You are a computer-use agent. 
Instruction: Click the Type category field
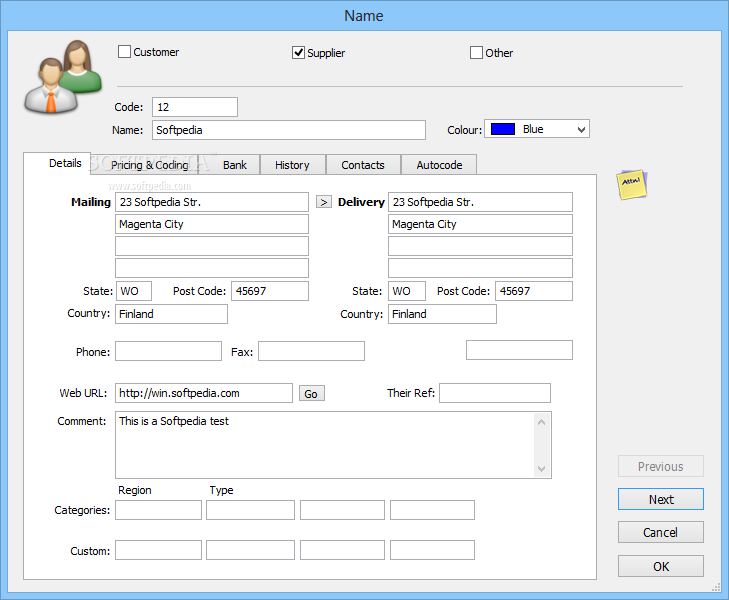[251, 510]
